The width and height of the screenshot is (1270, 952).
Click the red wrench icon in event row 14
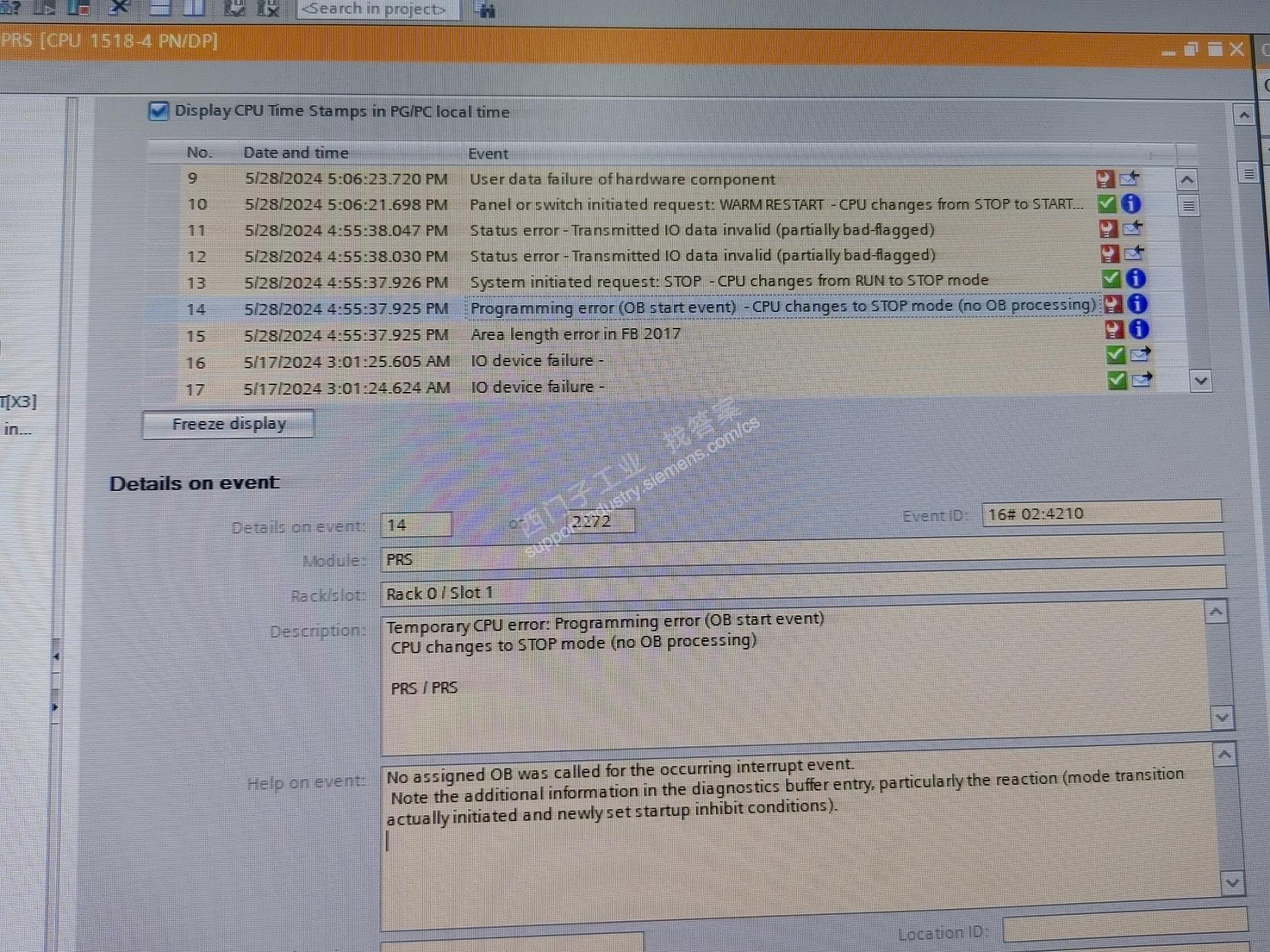[x=1112, y=304]
